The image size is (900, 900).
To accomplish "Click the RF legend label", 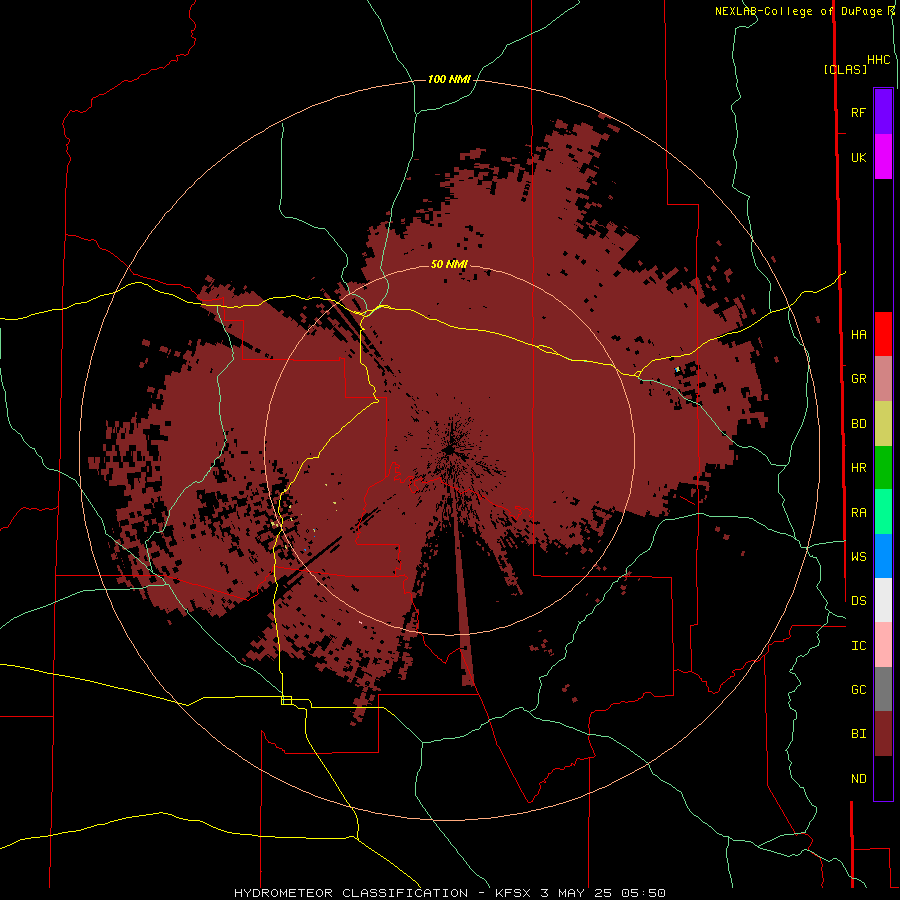I will click(x=858, y=112).
